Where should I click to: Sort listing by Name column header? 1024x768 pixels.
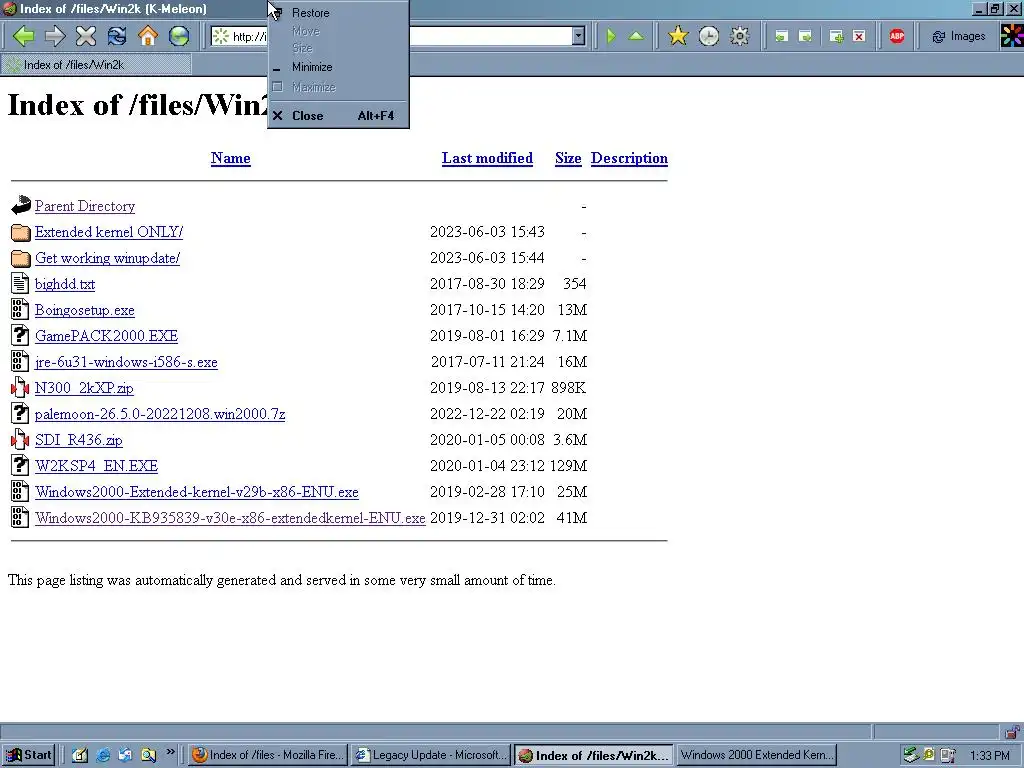pyautogui.click(x=231, y=158)
